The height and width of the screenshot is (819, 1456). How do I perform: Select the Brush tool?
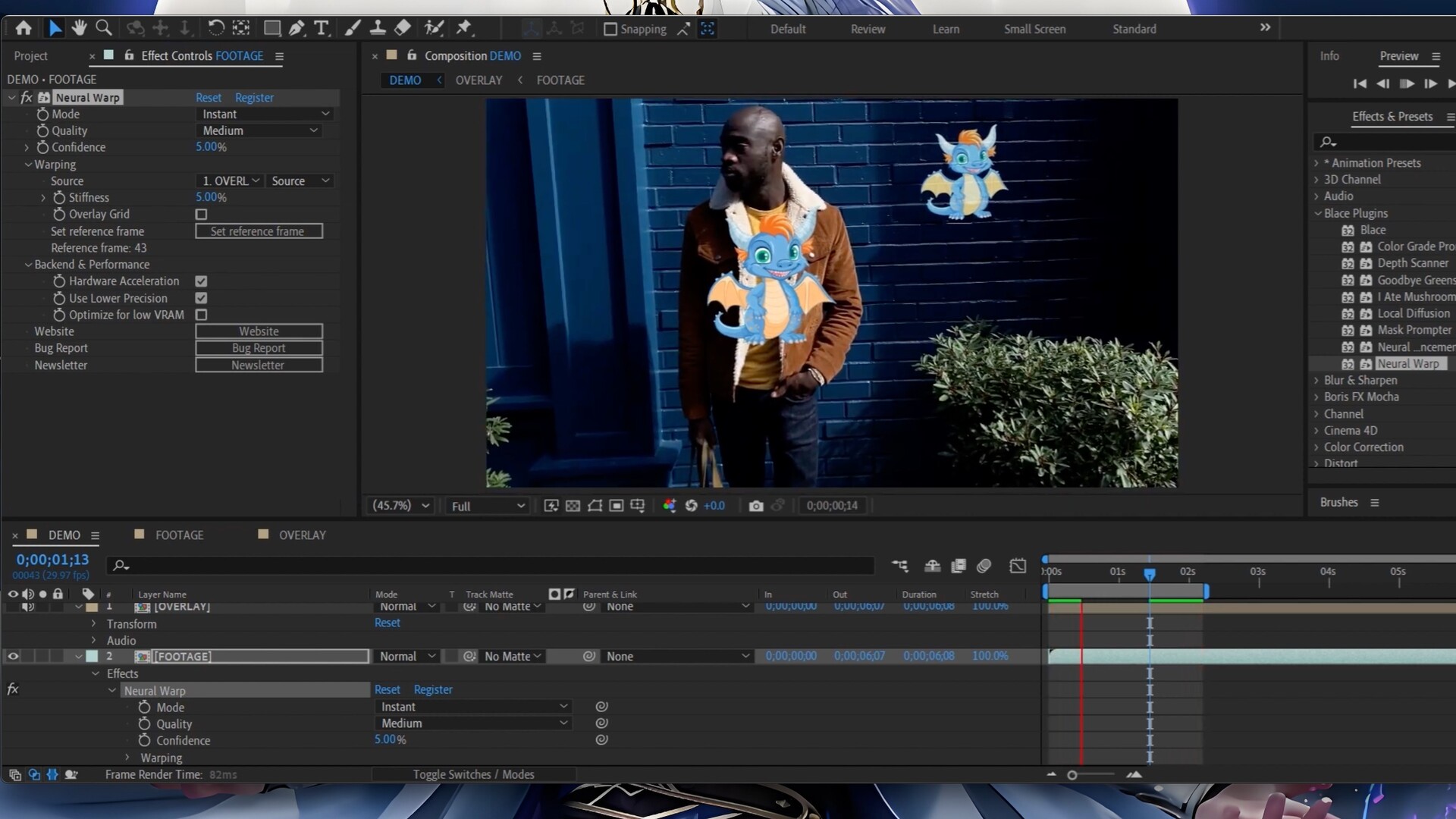point(353,29)
